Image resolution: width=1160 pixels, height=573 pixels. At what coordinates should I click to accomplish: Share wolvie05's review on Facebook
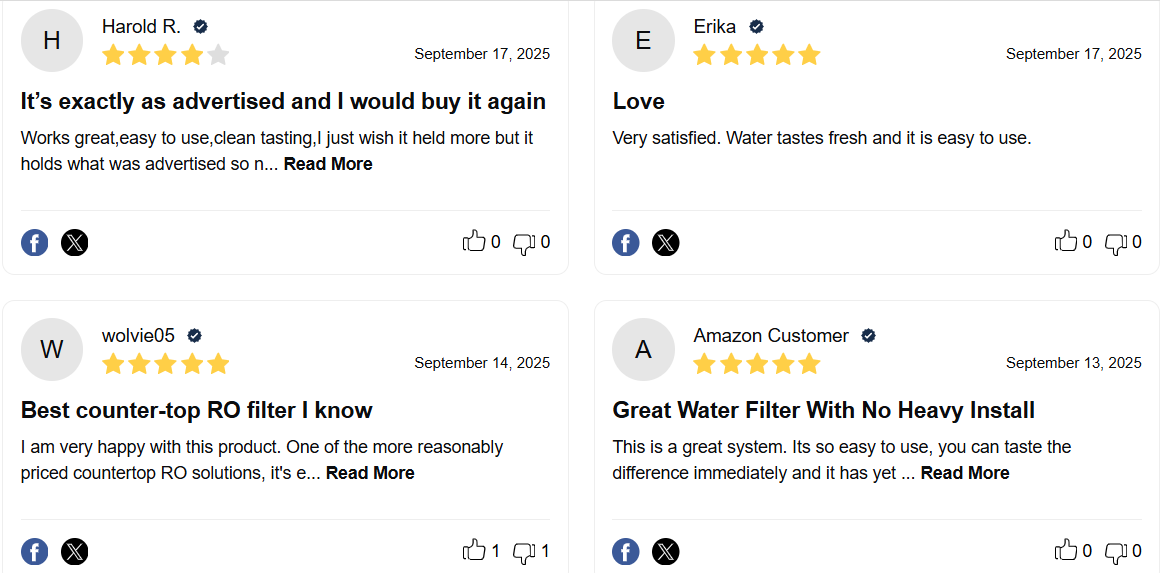pos(35,551)
